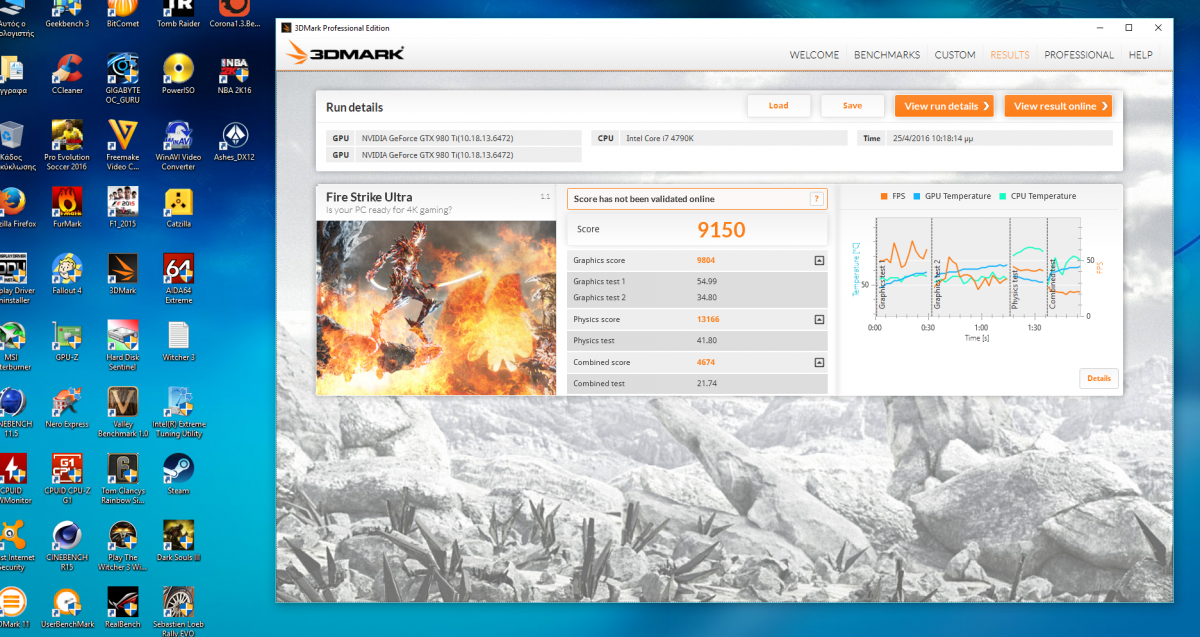Viewport: 1200px width, 637px height.
Task: Switch to the BENCHMARKS tab
Action: click(x=887, y=55)
